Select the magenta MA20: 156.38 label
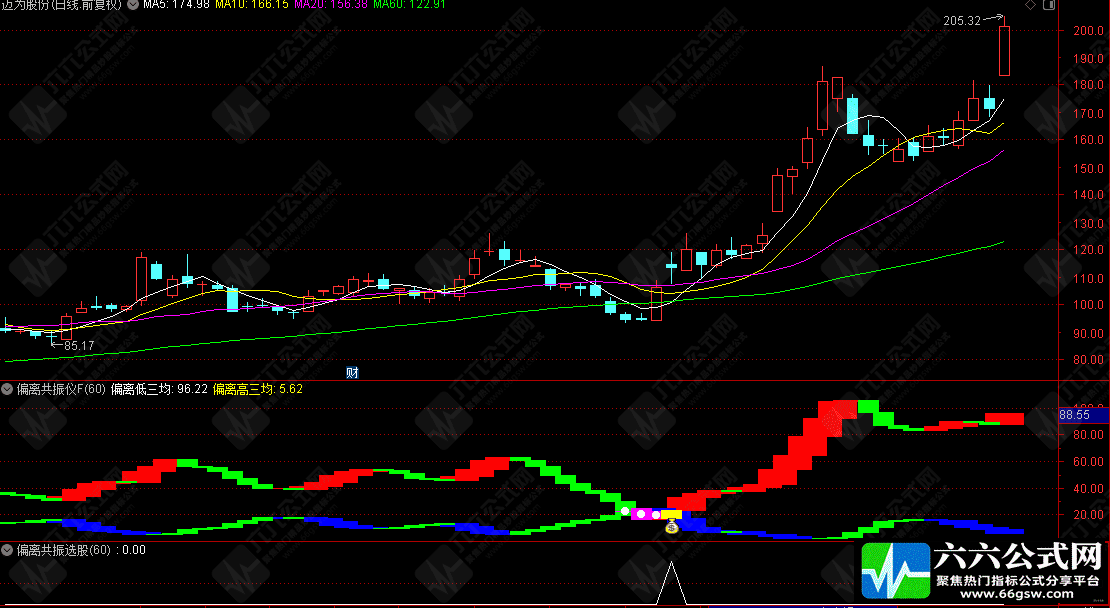Screen dimensions: 1110x608 331,5
